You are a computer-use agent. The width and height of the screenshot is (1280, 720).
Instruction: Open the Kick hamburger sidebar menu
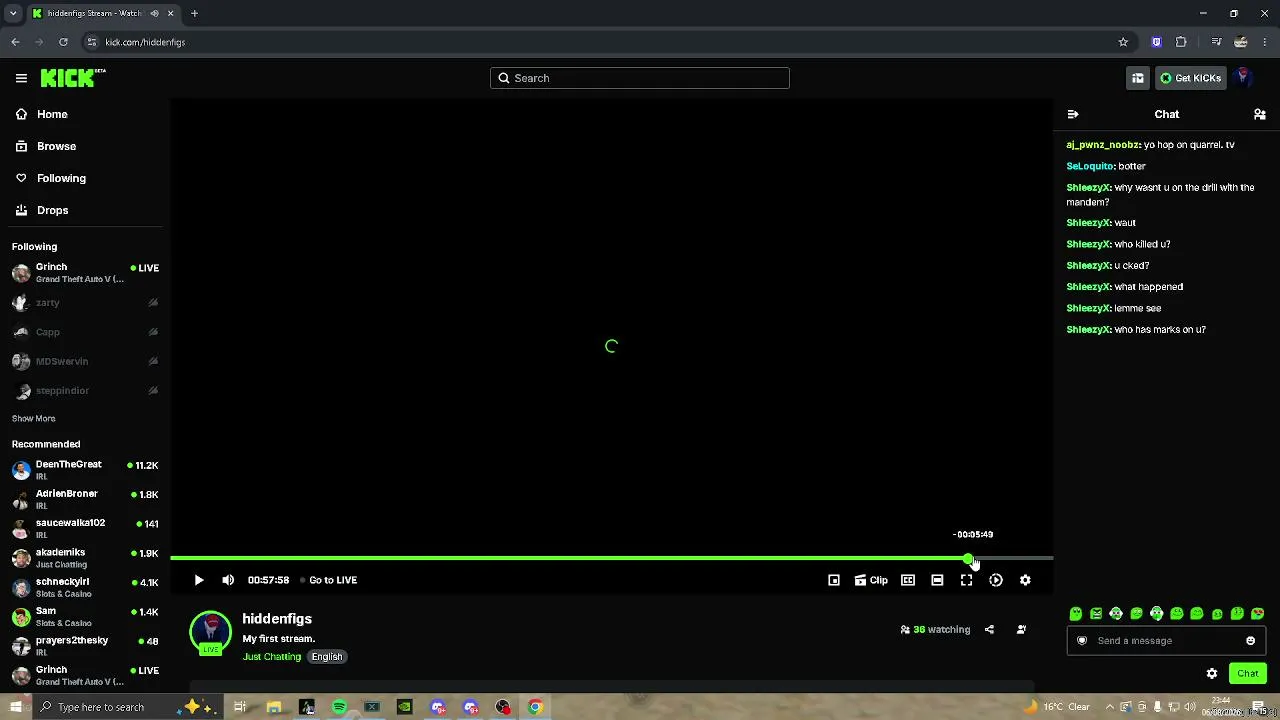[x=21, y=78]
